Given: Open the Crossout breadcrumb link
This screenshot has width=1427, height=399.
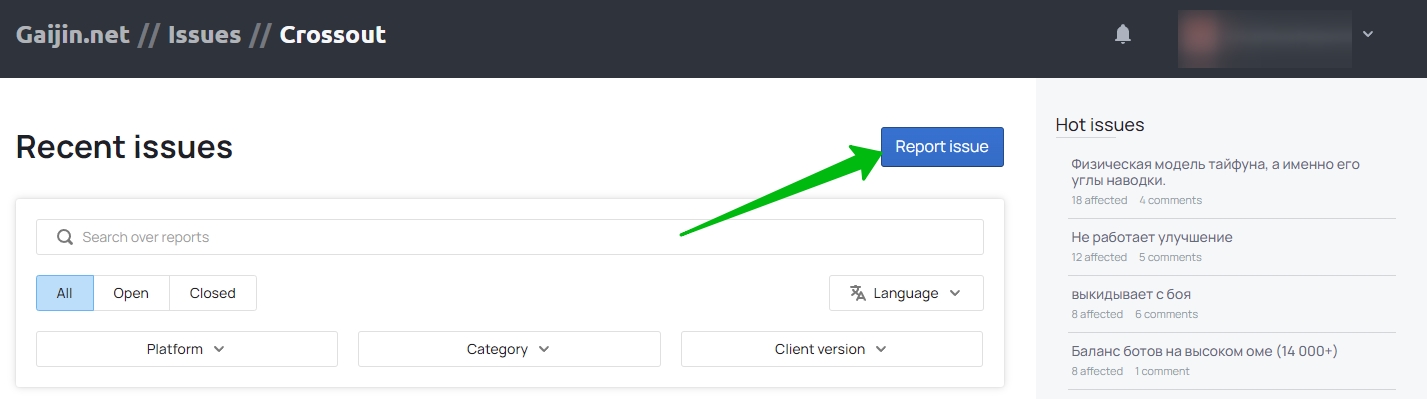Looking at the screenshot, I should point(333,35).
